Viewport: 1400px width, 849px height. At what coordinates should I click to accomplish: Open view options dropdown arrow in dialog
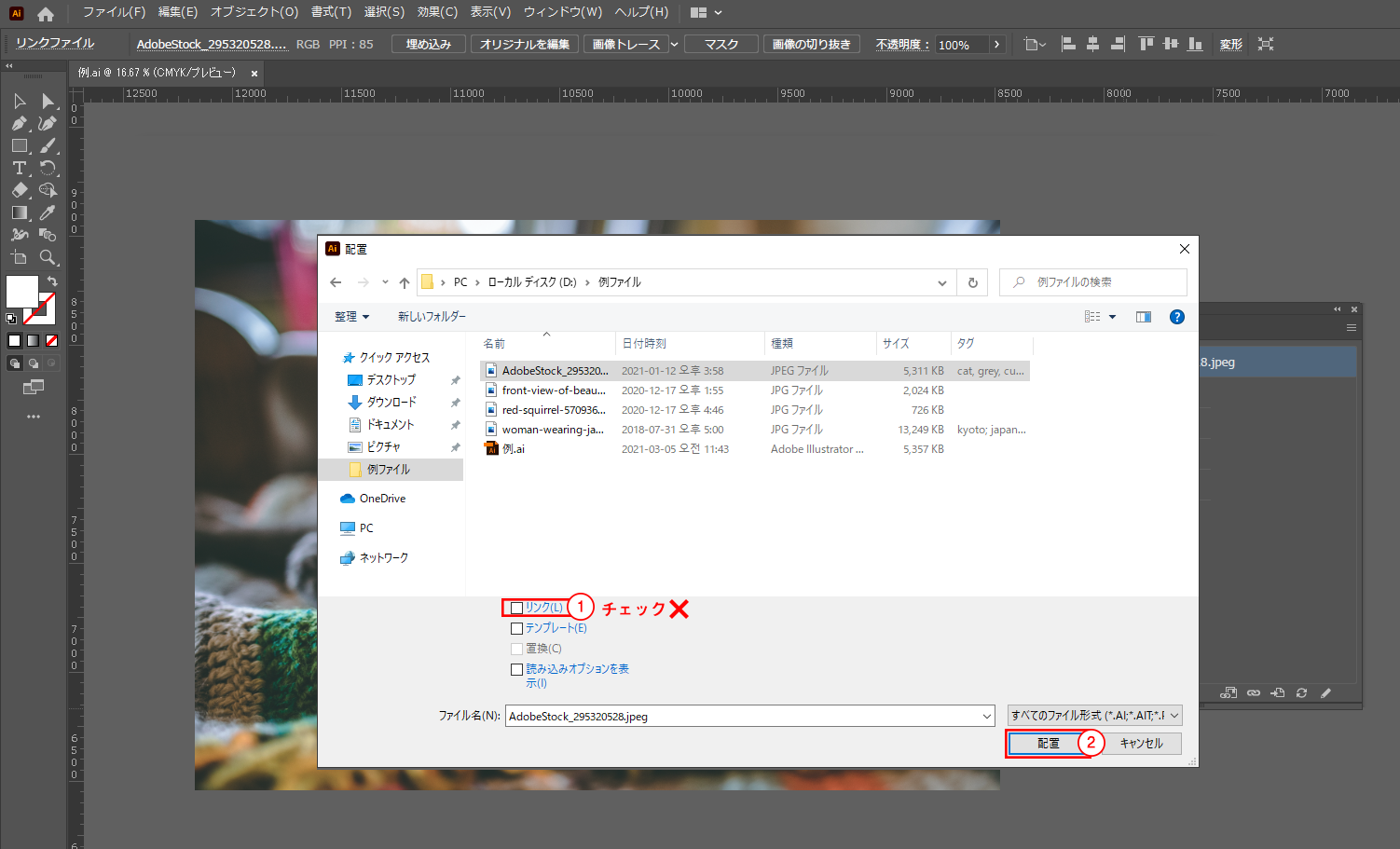[x=1112, y=317]
